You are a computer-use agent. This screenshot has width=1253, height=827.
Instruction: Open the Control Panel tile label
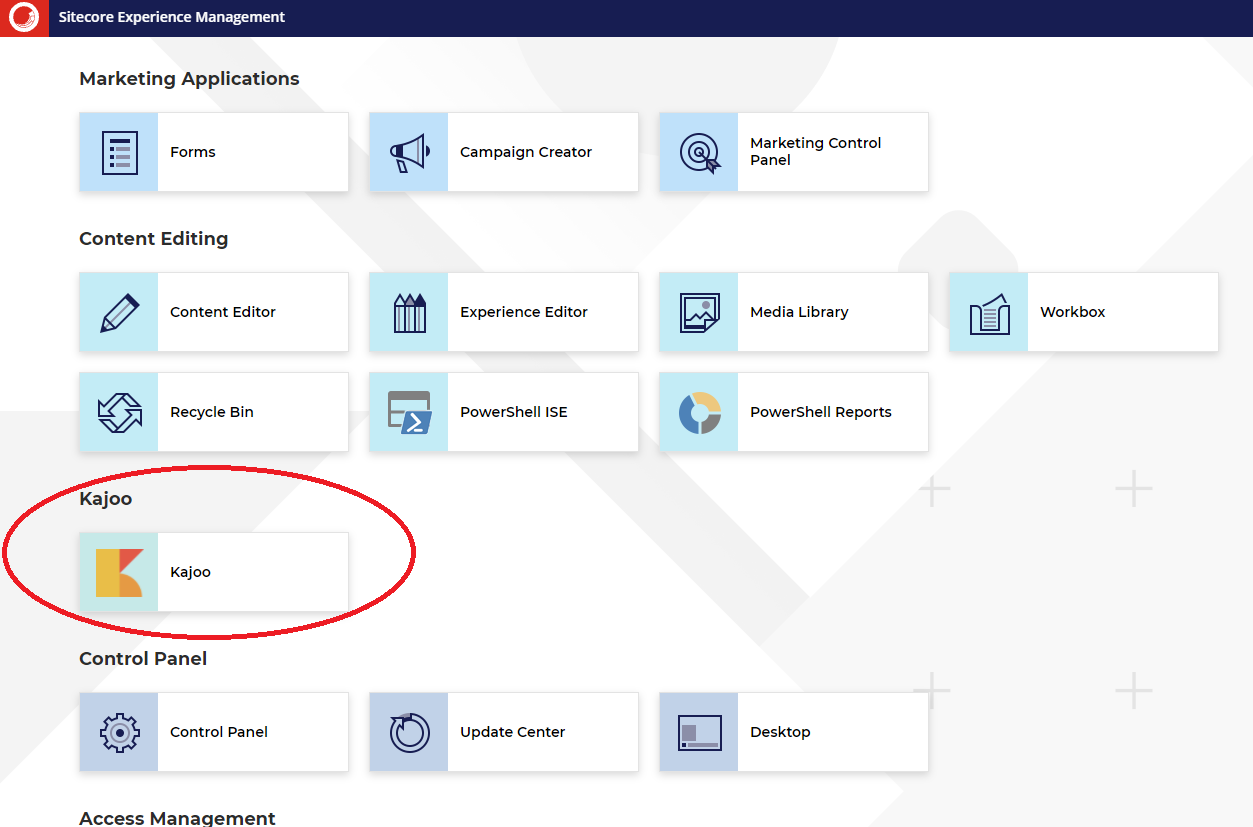pyautogui.click(x=219, y=732)
